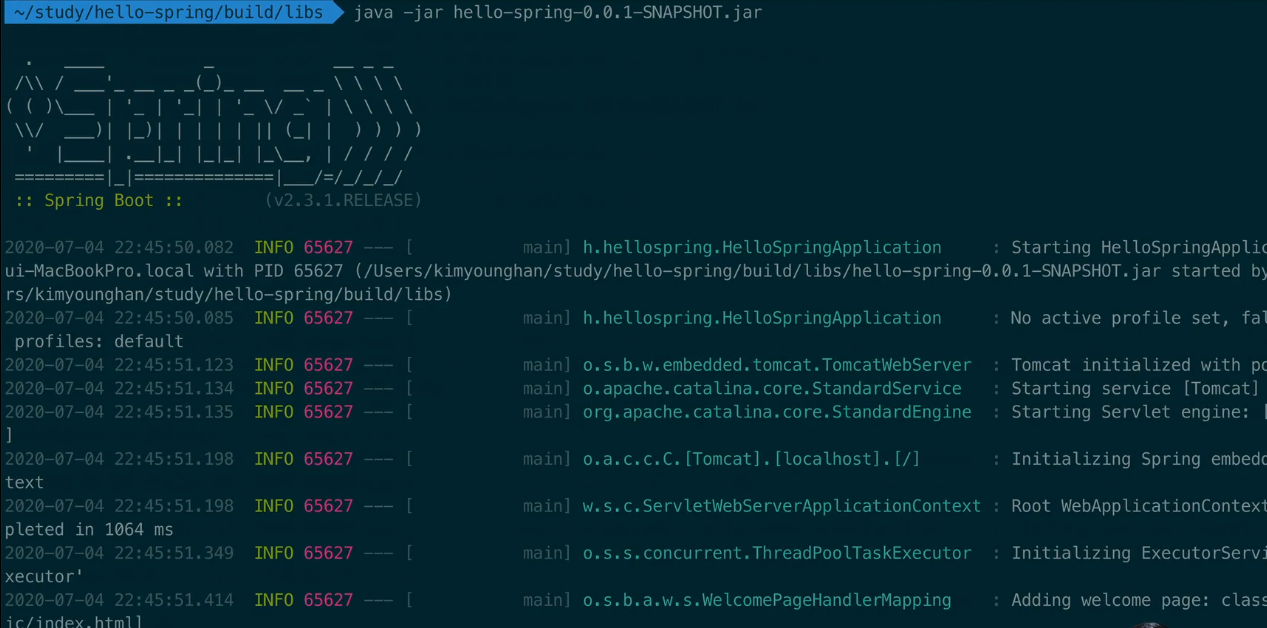Select logger w.s.c.ServletWebServerApplicationContext
The width and height of the screenshot is (1267, 628).
tap(782, 506)
